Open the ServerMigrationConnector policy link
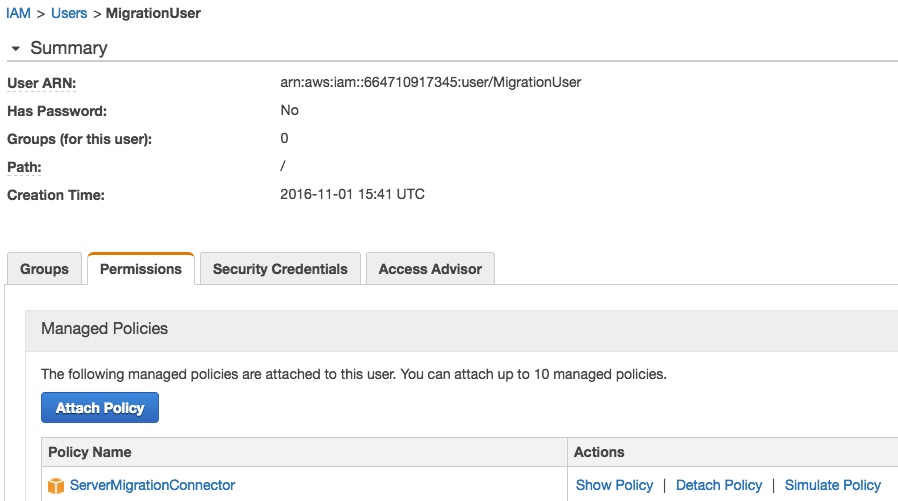 152,485
